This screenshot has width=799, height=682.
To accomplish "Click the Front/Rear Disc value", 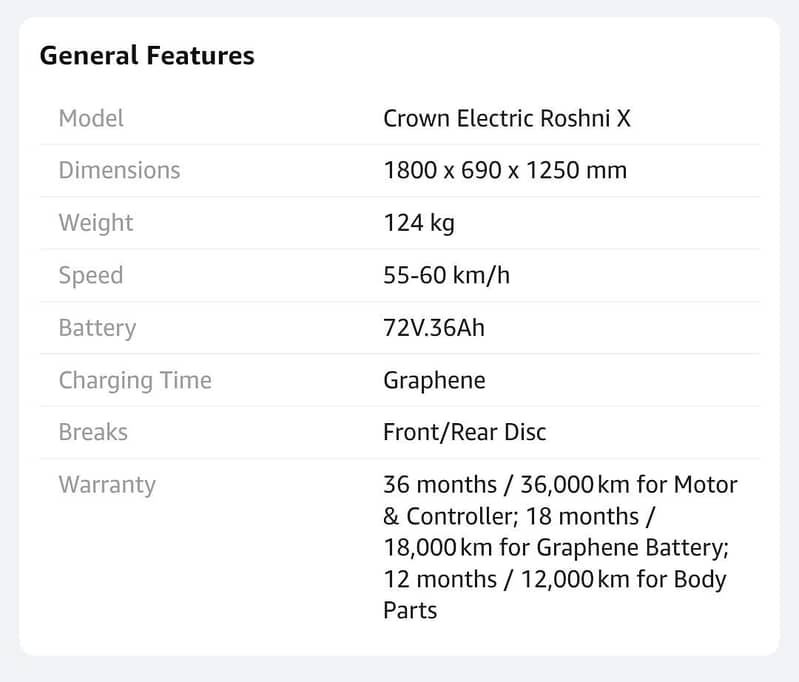I will click(x=465, y=432).
